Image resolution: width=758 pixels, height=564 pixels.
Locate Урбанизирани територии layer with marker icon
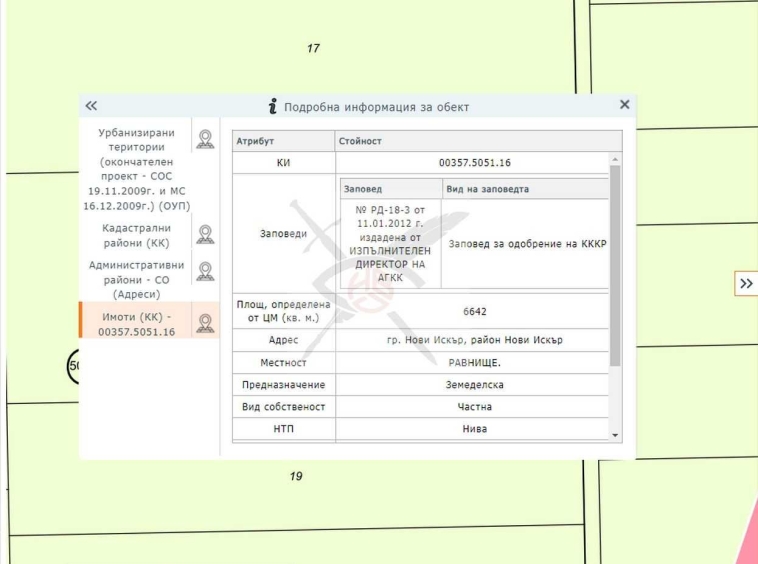[205, 139]
